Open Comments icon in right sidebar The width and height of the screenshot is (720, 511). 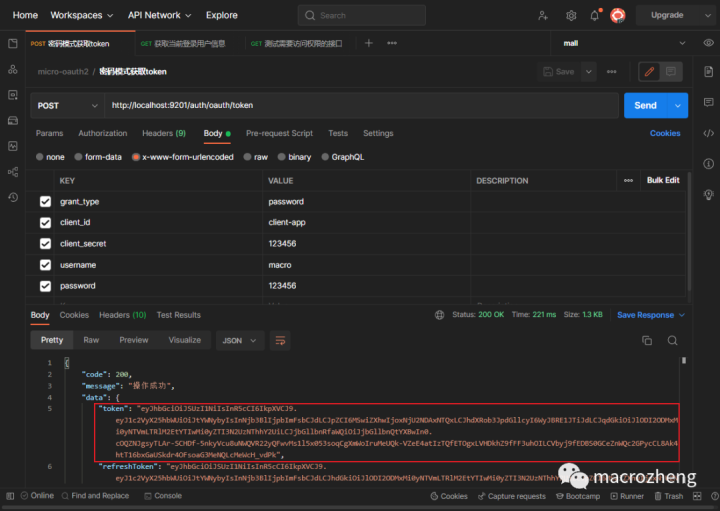coord(709,102)
